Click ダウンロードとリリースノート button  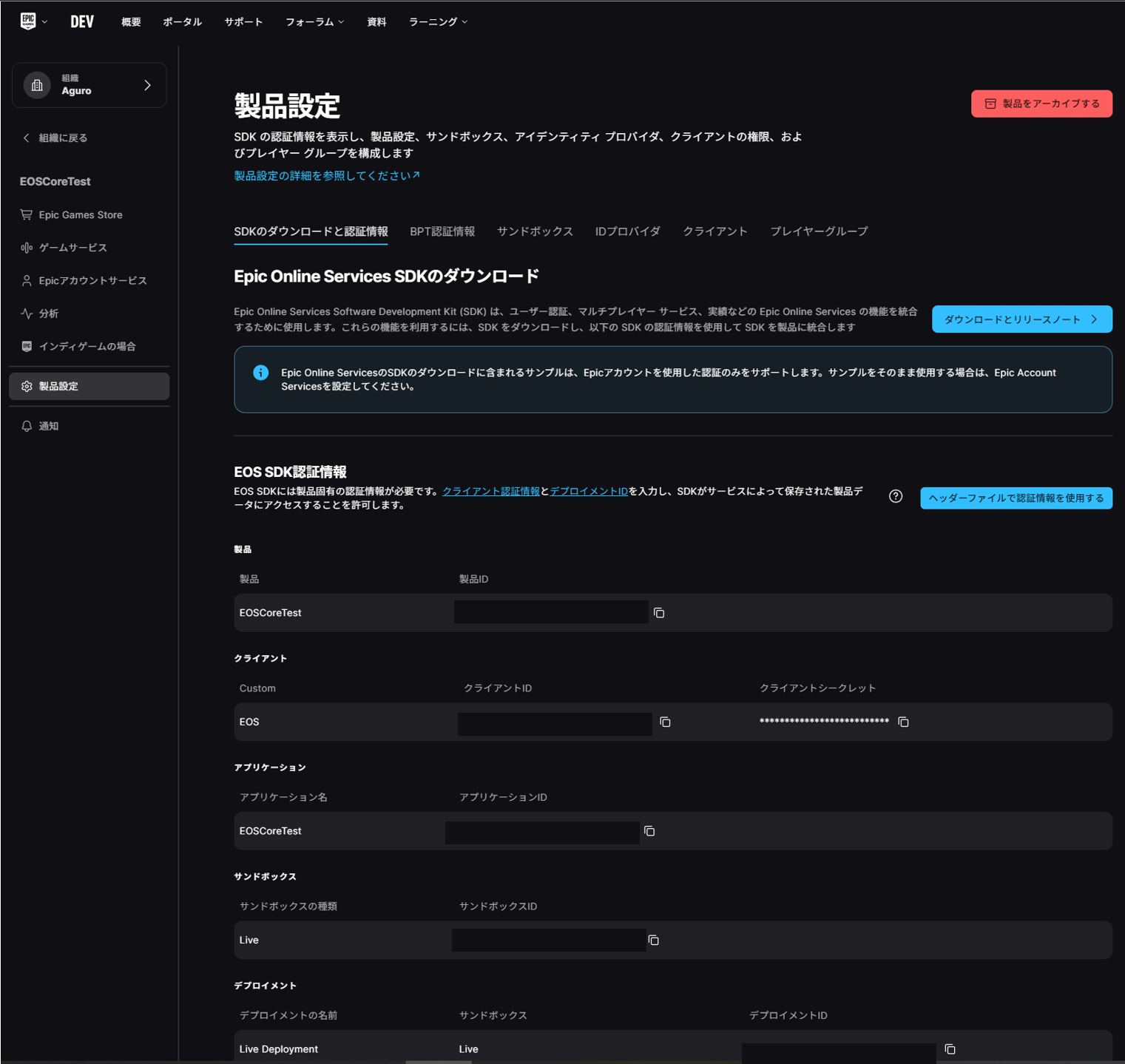pos(1022,319)
